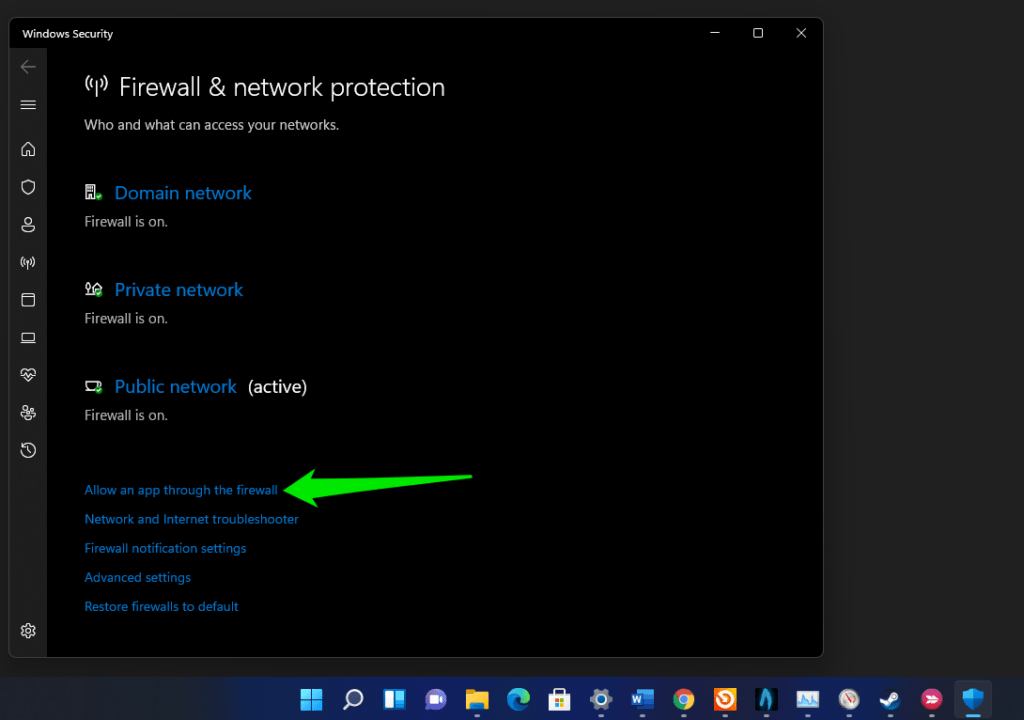Image resolution: width=1024 pixels, height=720 pixels.
Task: Launch Microsoft Word from the taskbar
Action: pos(641,699)
